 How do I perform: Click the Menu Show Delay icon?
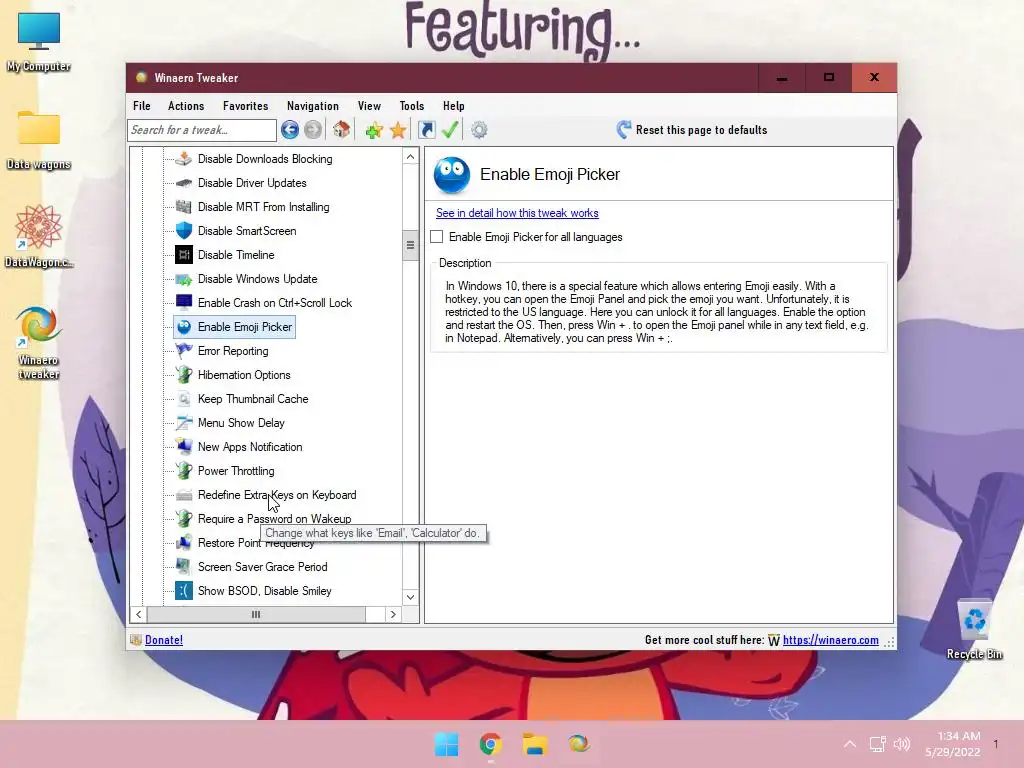pos(184,423)
